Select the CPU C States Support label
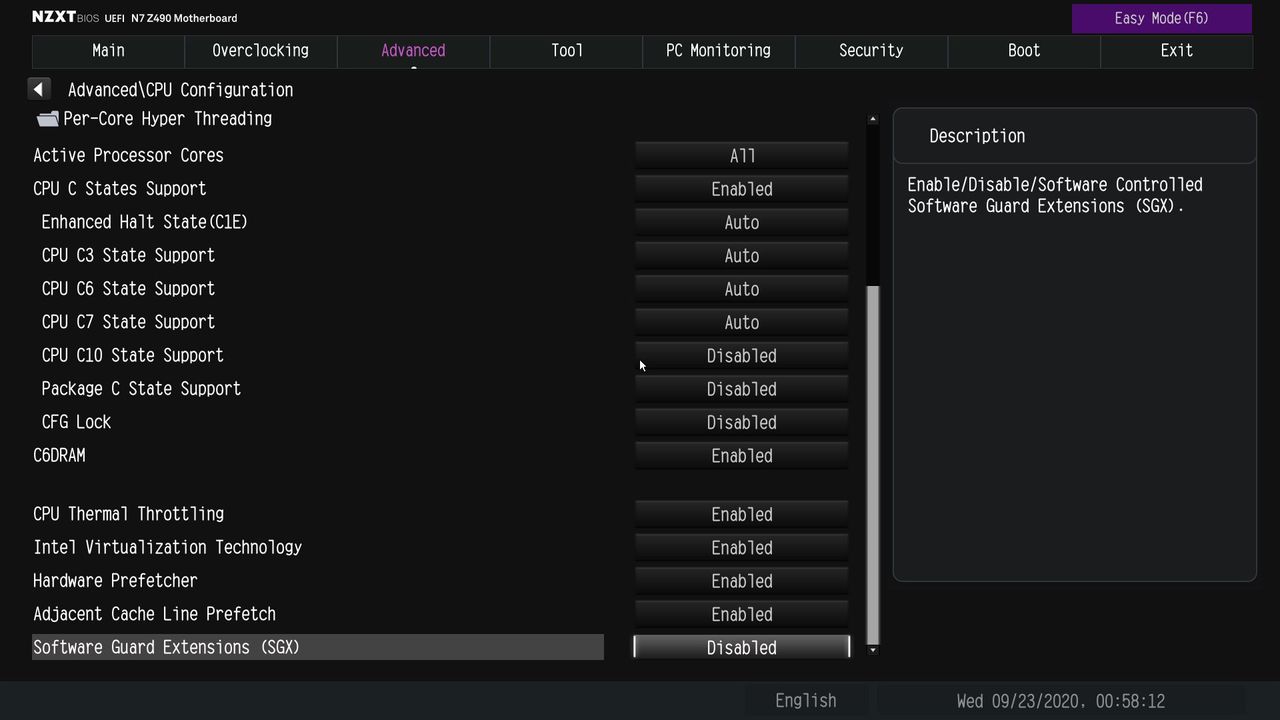This screenshot has width=1280, height=720. (120, 189)
